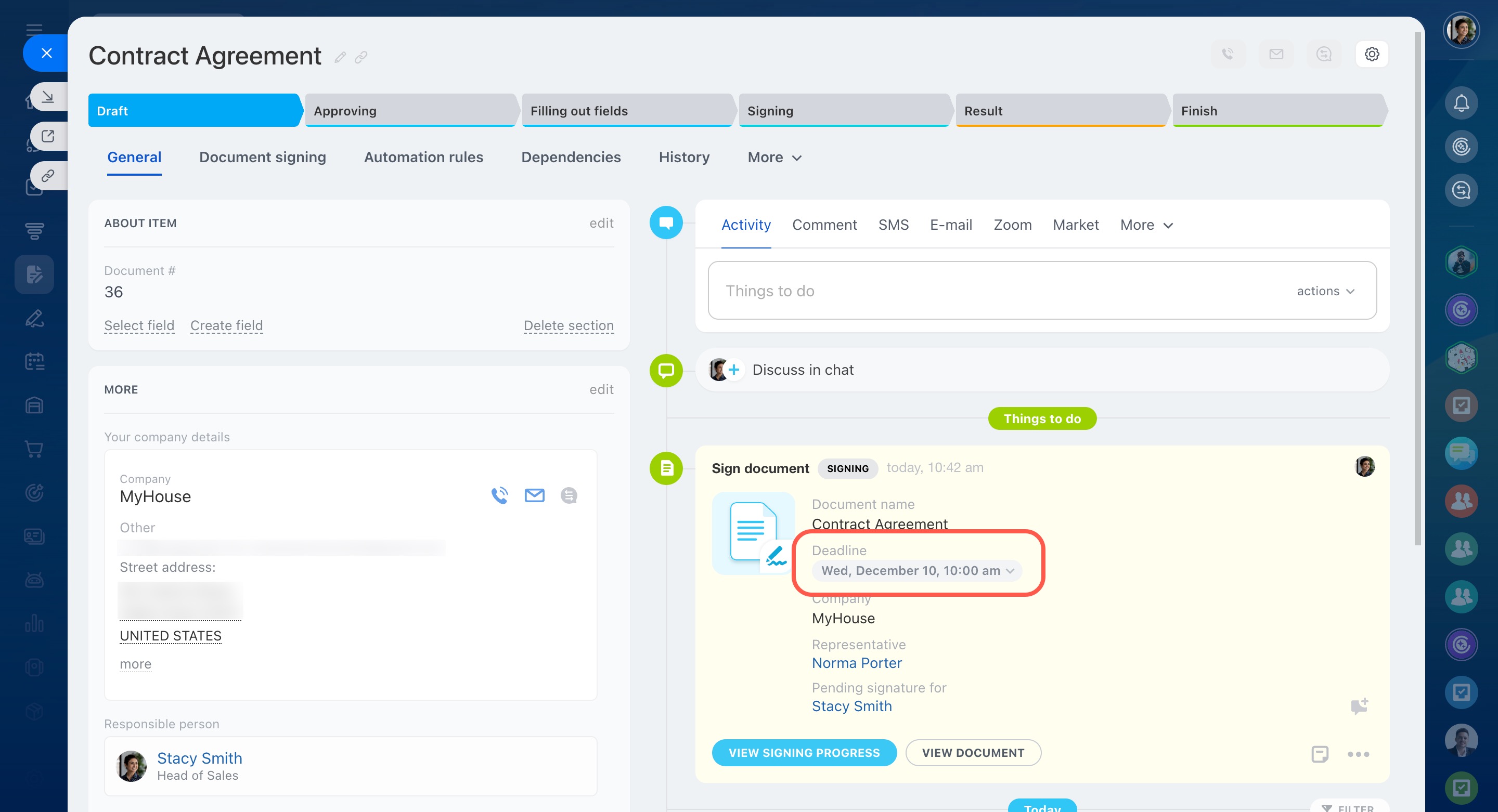Screen dimensions: 1498x812
Task: Click Select field link
Action: [139, 325]
